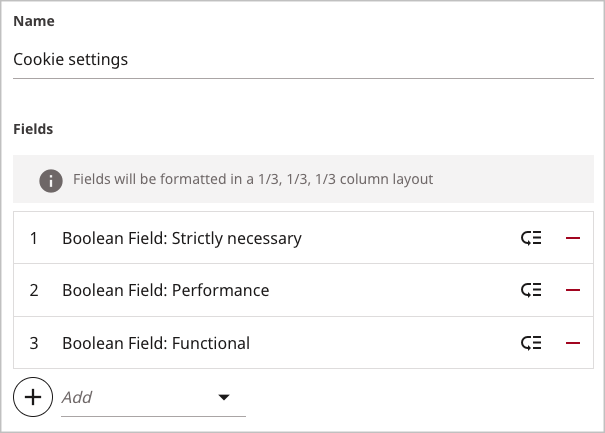Click row number 3 in fields list

coord(34,343)
